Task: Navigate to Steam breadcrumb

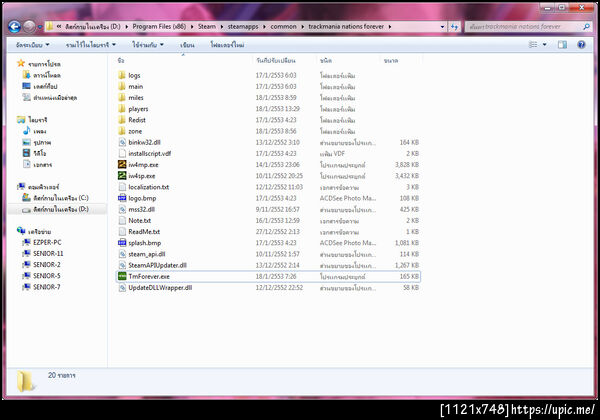Action: [207, 26]
